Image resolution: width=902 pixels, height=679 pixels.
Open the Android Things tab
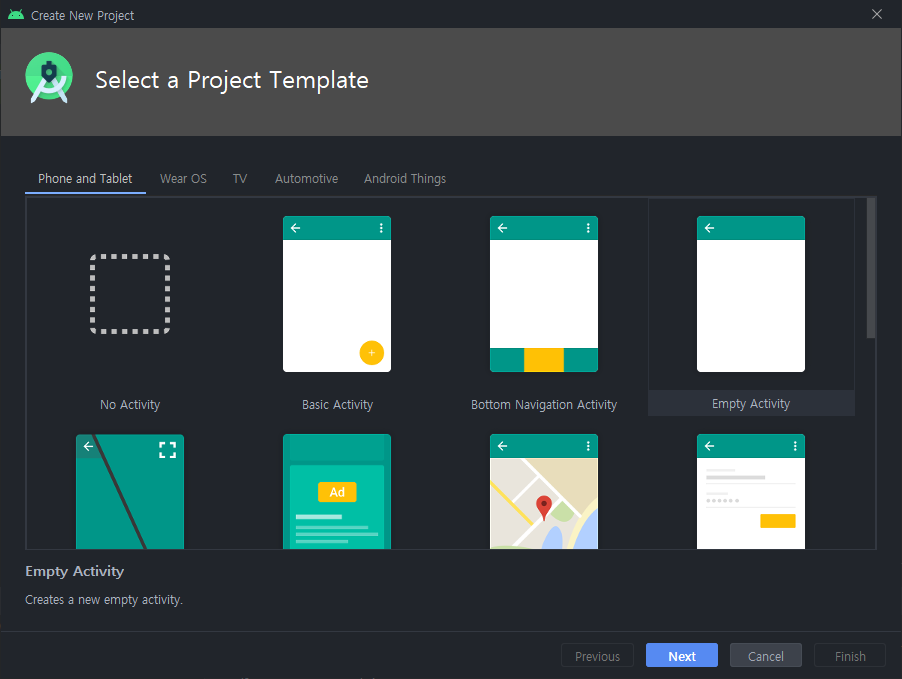coord(405,179)
